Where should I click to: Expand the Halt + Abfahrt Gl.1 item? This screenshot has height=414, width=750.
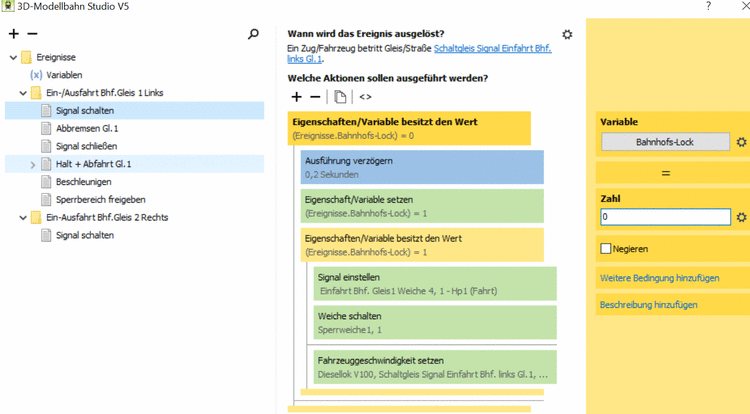[32, 164]
